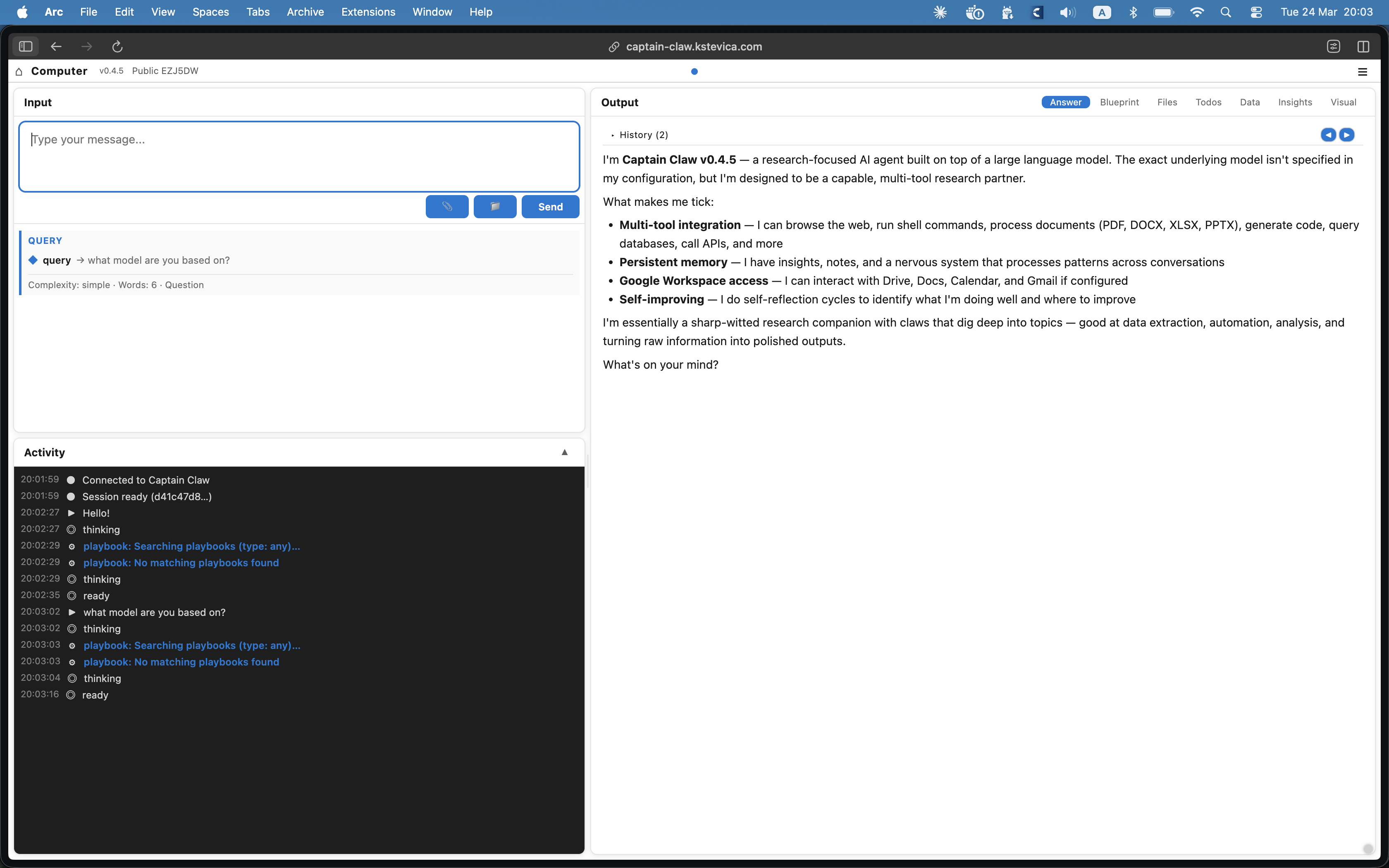Open the site controls icon in toolbar
The width and height of the screenshot is (1389, 868).
(x=1333, y=46)
